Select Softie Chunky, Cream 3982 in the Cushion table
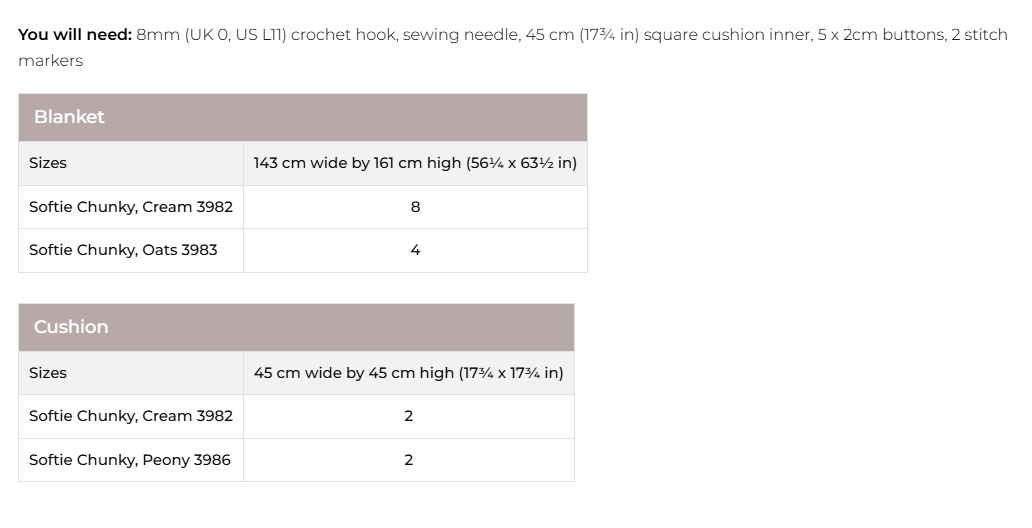 point(131,416)
